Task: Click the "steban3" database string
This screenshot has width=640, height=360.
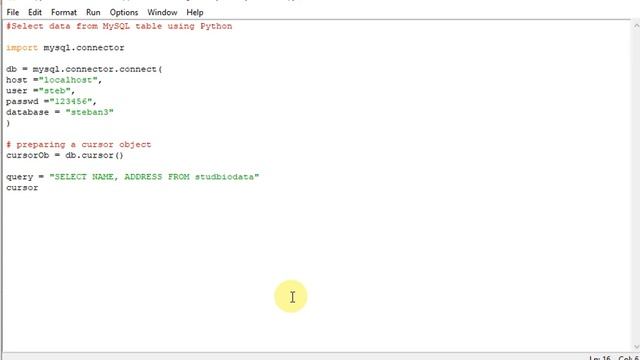Action: (89, 112)
